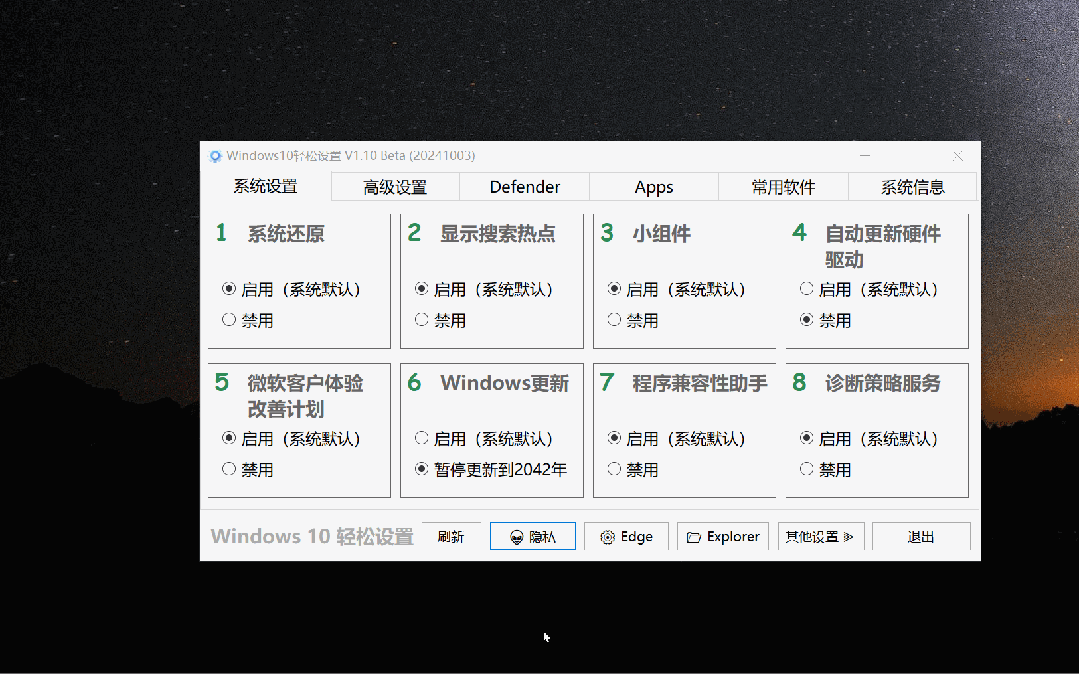Open the Explorer settings button
This screenshot has width=1079, height=674.
[723, 536]
